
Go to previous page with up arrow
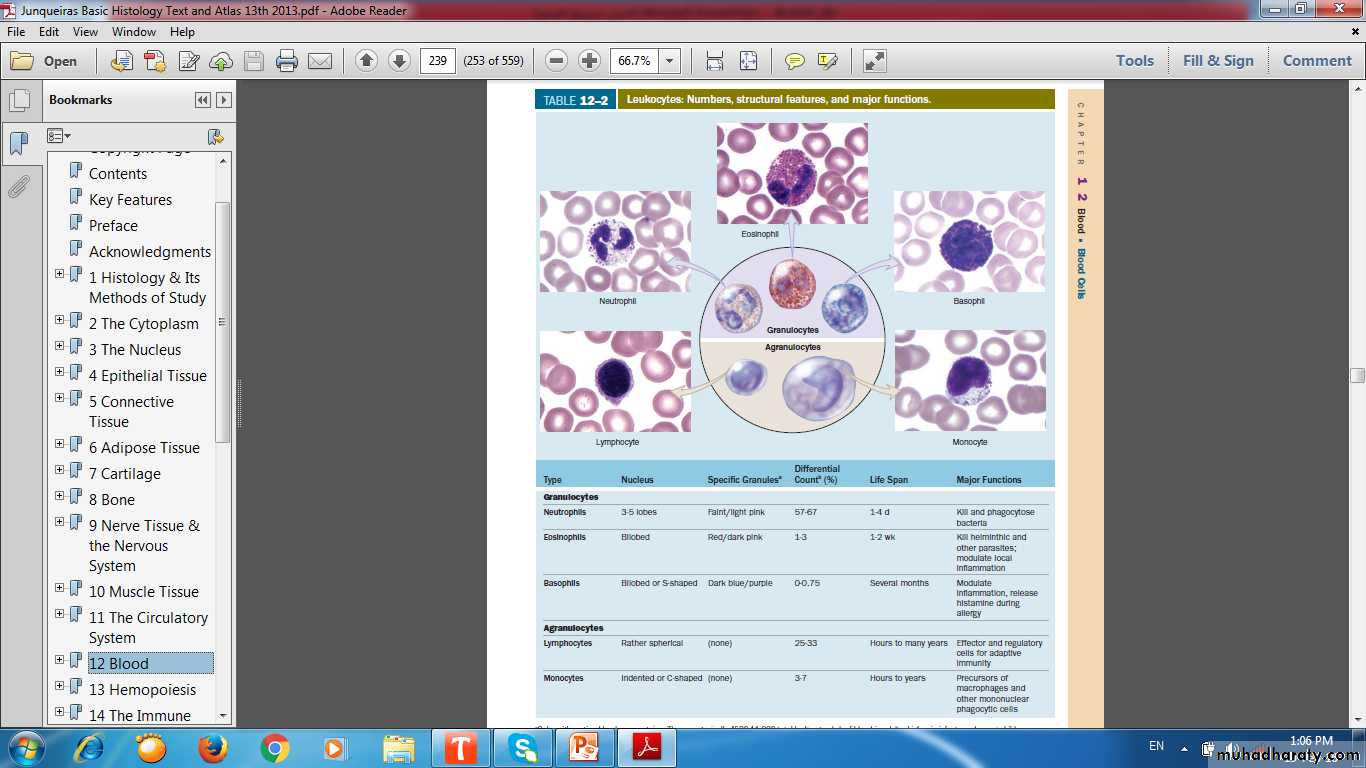coord(366,61)
